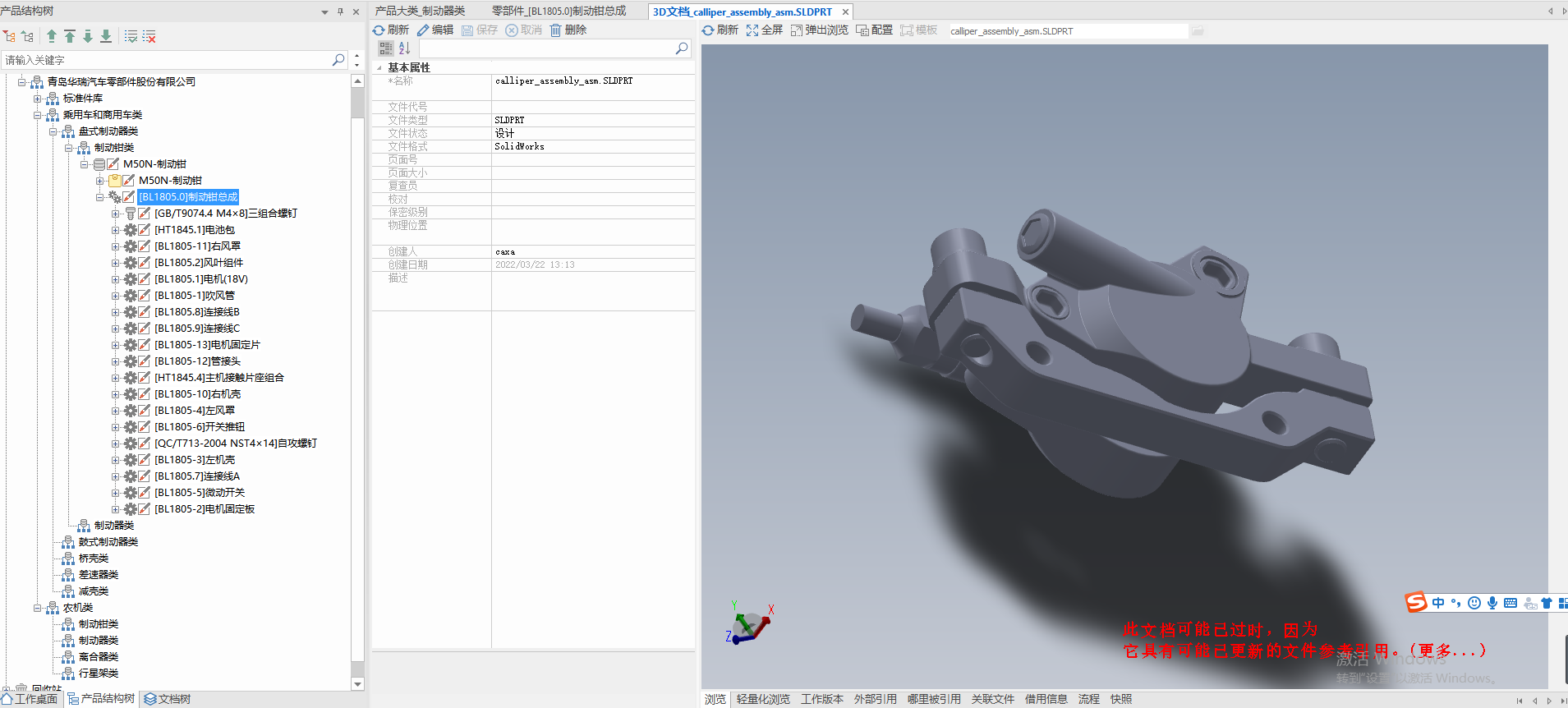Open the 轻量化浏览 bottom tab
The width and height of the screenshot is (1568, 708).
(763, 699)
